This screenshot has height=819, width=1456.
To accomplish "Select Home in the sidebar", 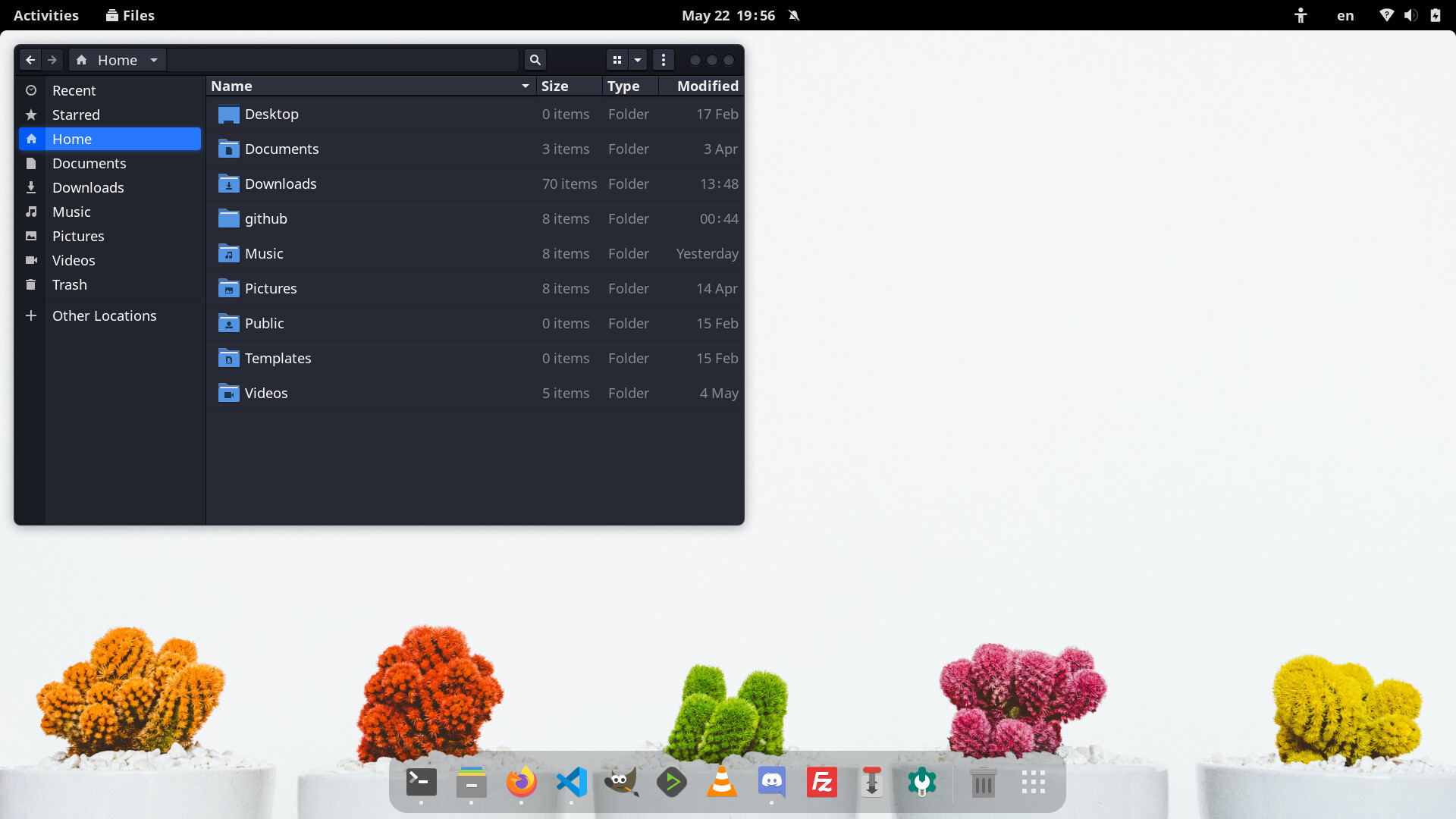I will (x=110, y=139).
